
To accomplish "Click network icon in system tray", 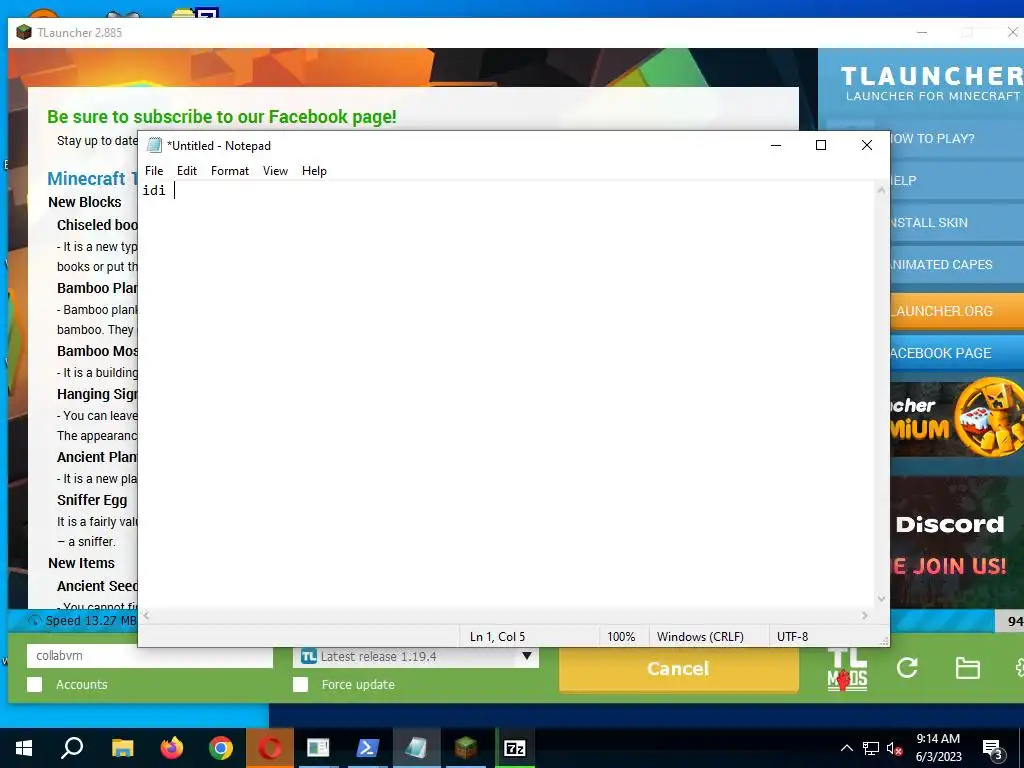I will point(871,748).
